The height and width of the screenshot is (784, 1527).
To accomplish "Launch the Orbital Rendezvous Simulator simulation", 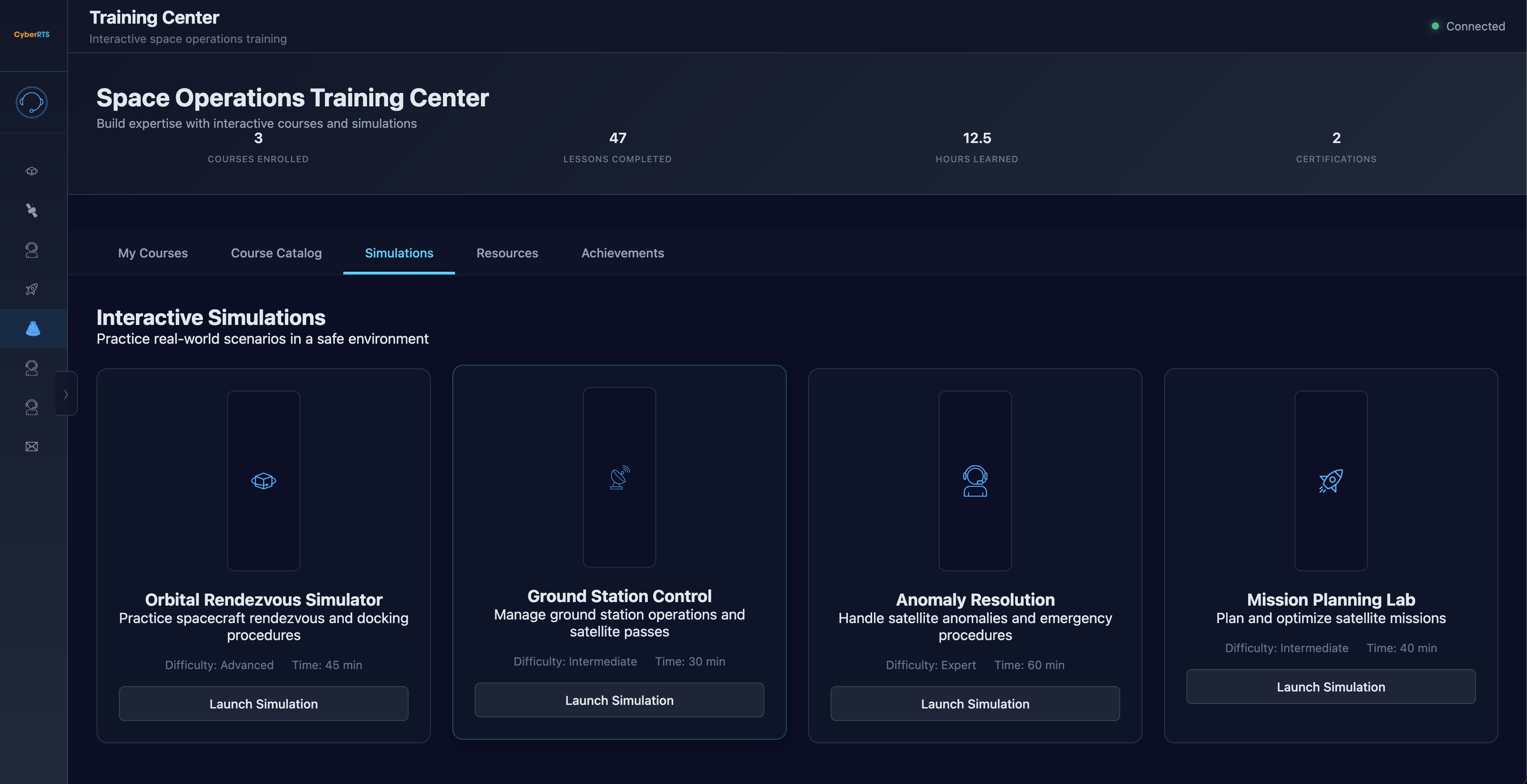I will coord(263,704).
